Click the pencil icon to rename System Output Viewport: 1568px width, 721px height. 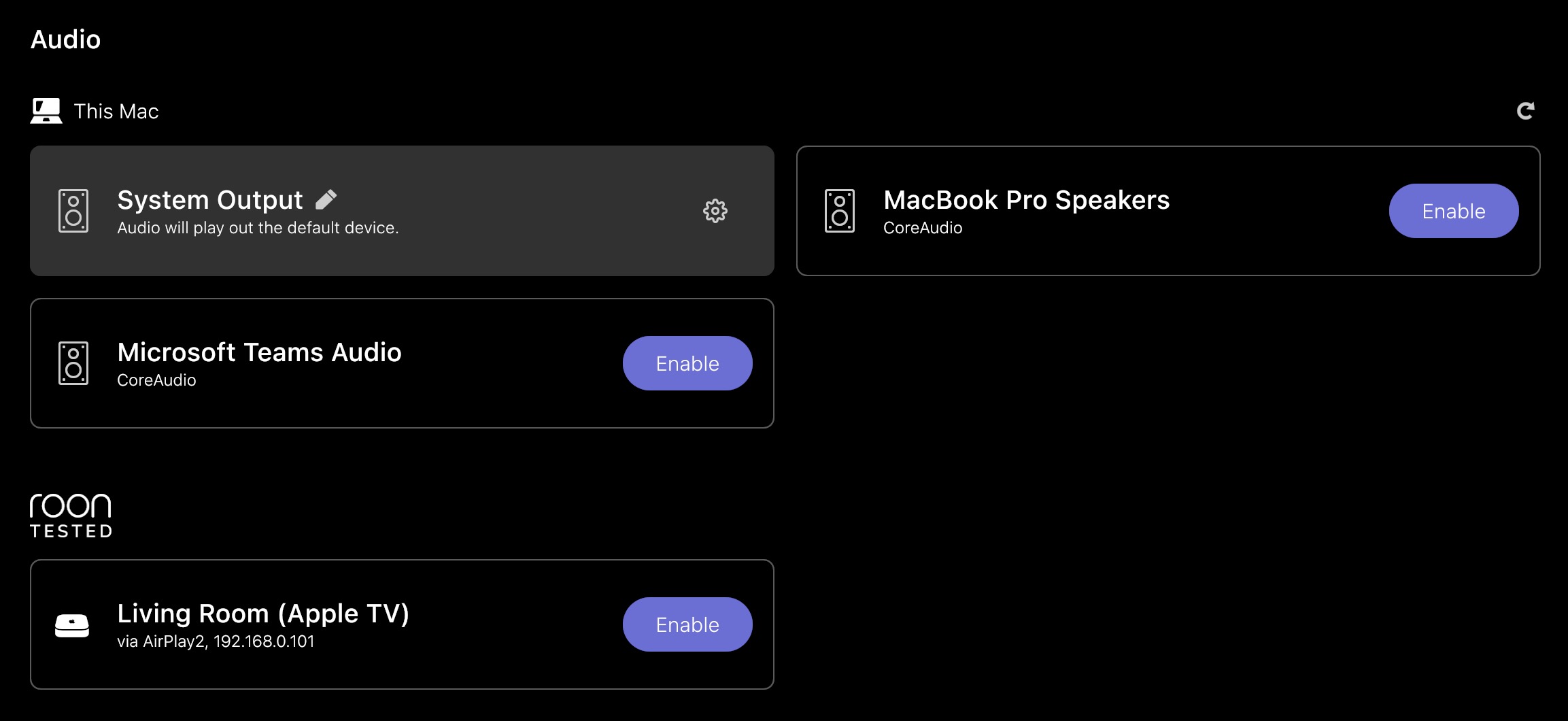(x=326, y=199)
